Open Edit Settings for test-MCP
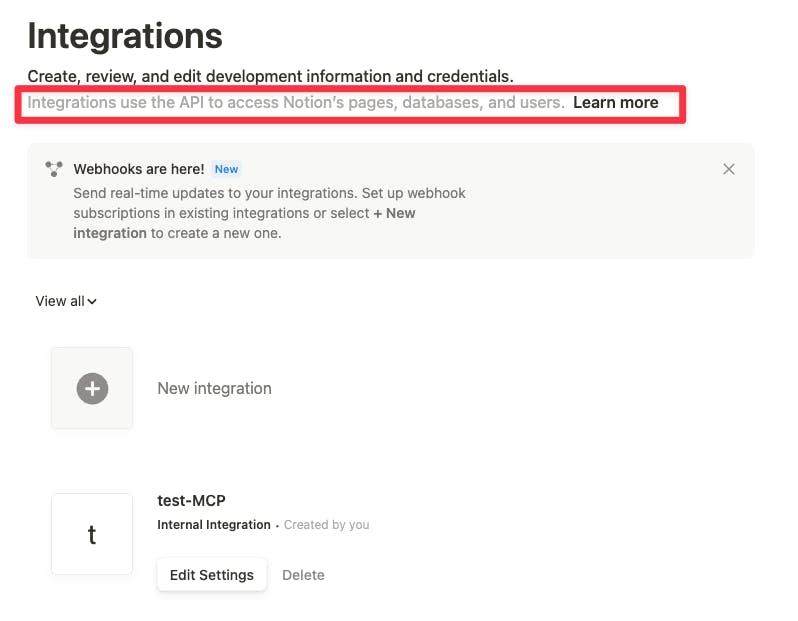This screenshot has height=621, width=798. pyautogui.click(x=212, y=575)
